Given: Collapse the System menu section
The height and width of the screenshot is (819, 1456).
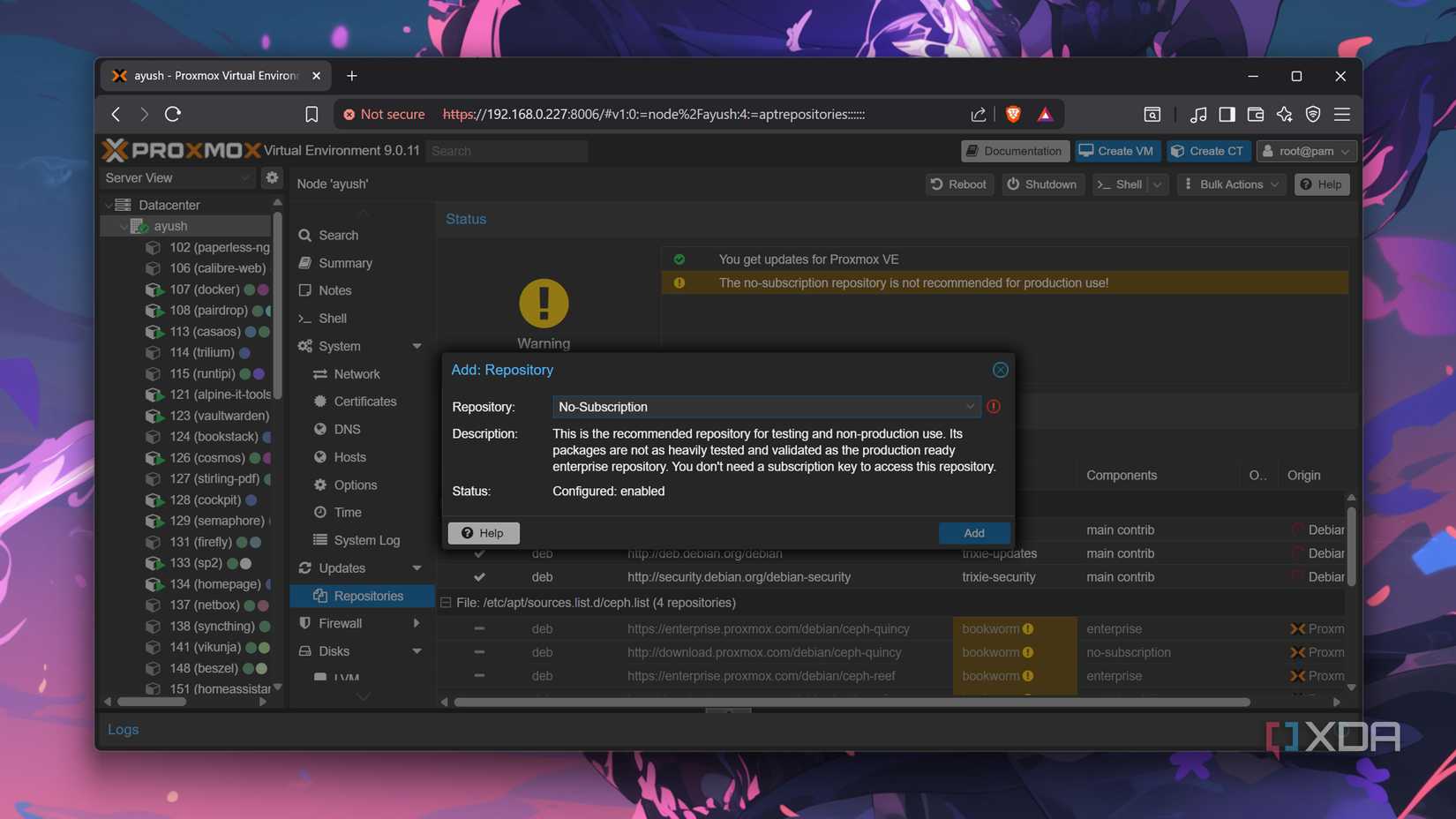Looking at the screenshot, I should click(417, 346).
